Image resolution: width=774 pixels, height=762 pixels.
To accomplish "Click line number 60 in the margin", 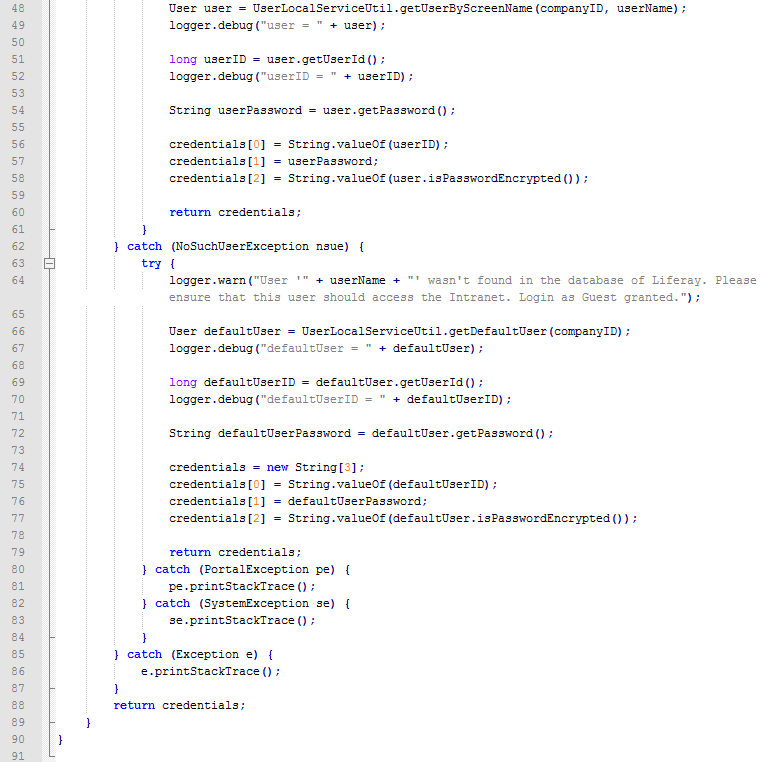I will click(x=18, y=212).
